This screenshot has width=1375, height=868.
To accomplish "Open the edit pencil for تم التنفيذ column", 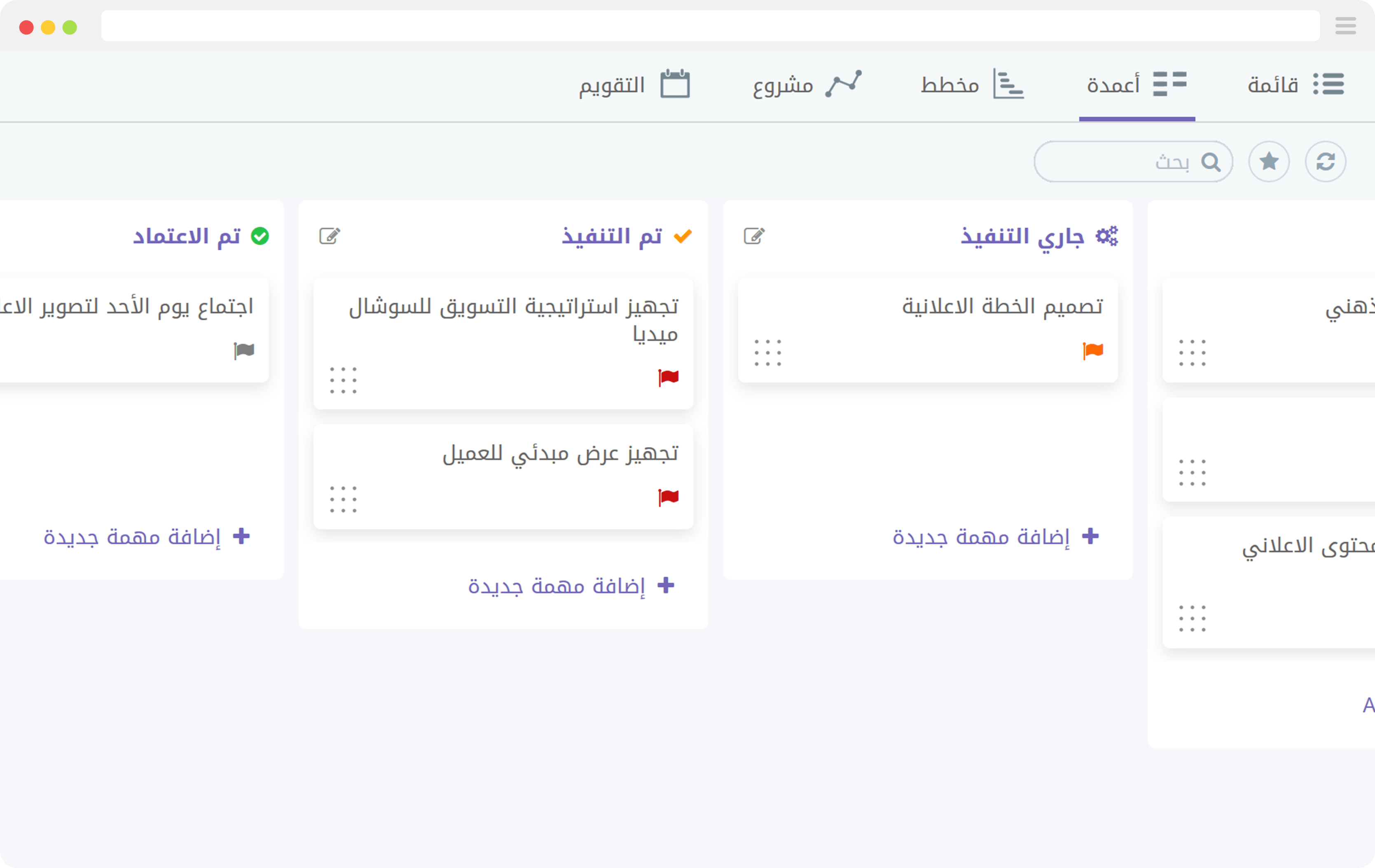I will [x=330, y=235].
